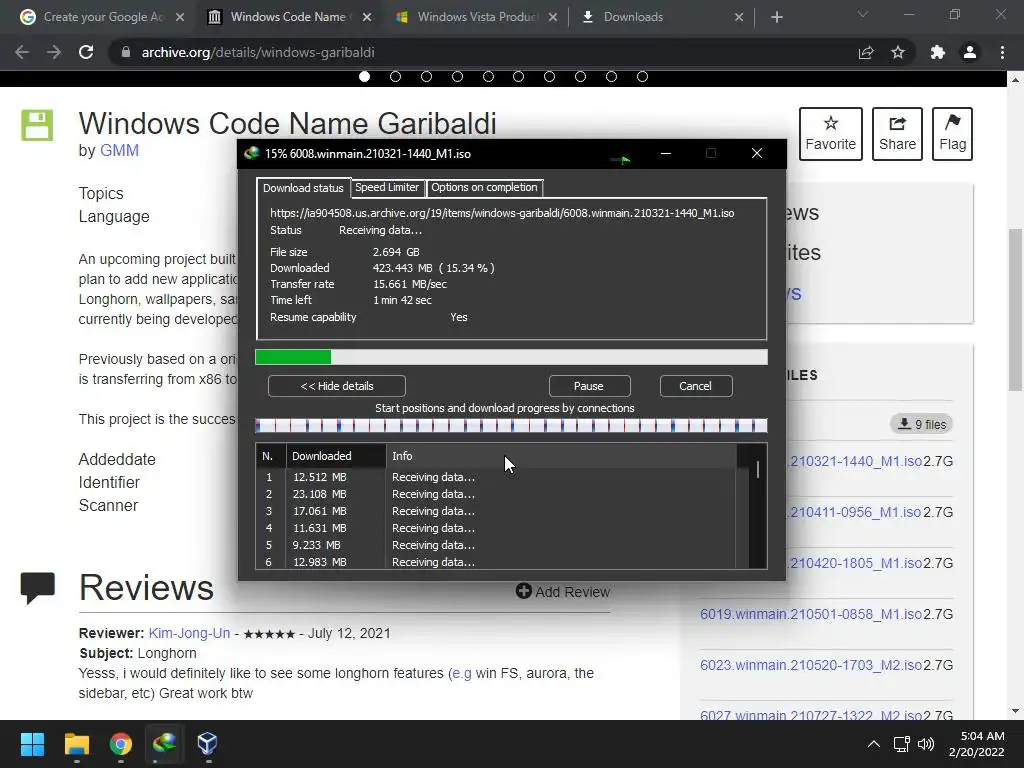Open File Explorer from the taskbar
Screen dimensions: 1024x768
point(77,744)
